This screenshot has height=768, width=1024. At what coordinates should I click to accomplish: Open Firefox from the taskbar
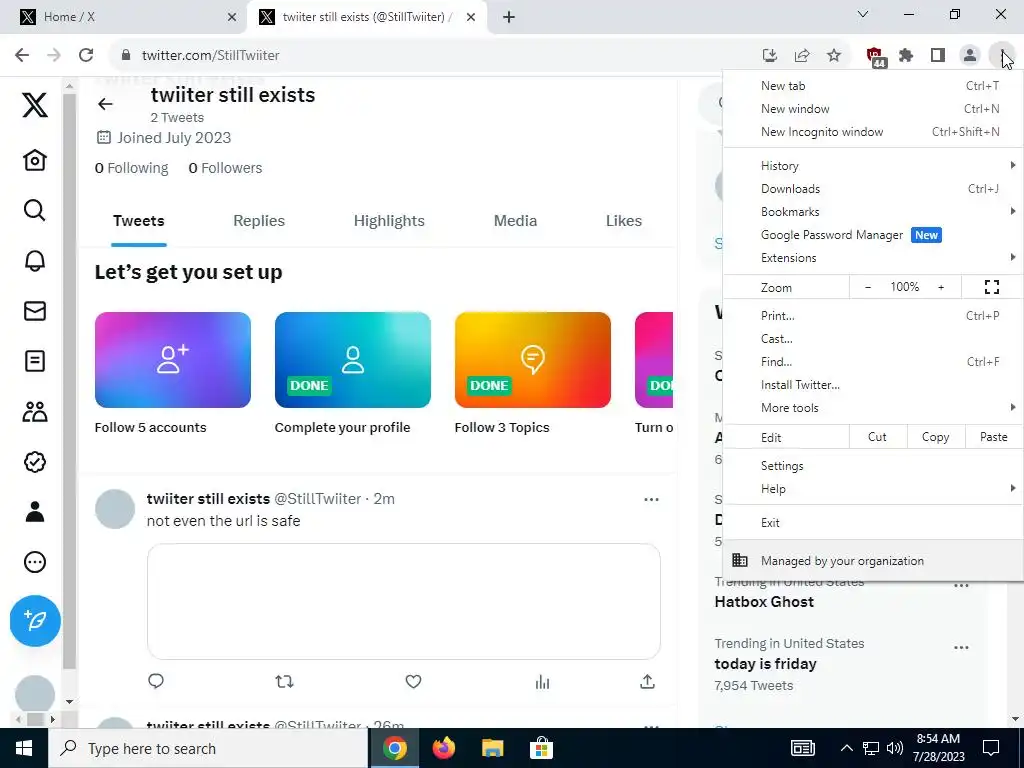444,748
